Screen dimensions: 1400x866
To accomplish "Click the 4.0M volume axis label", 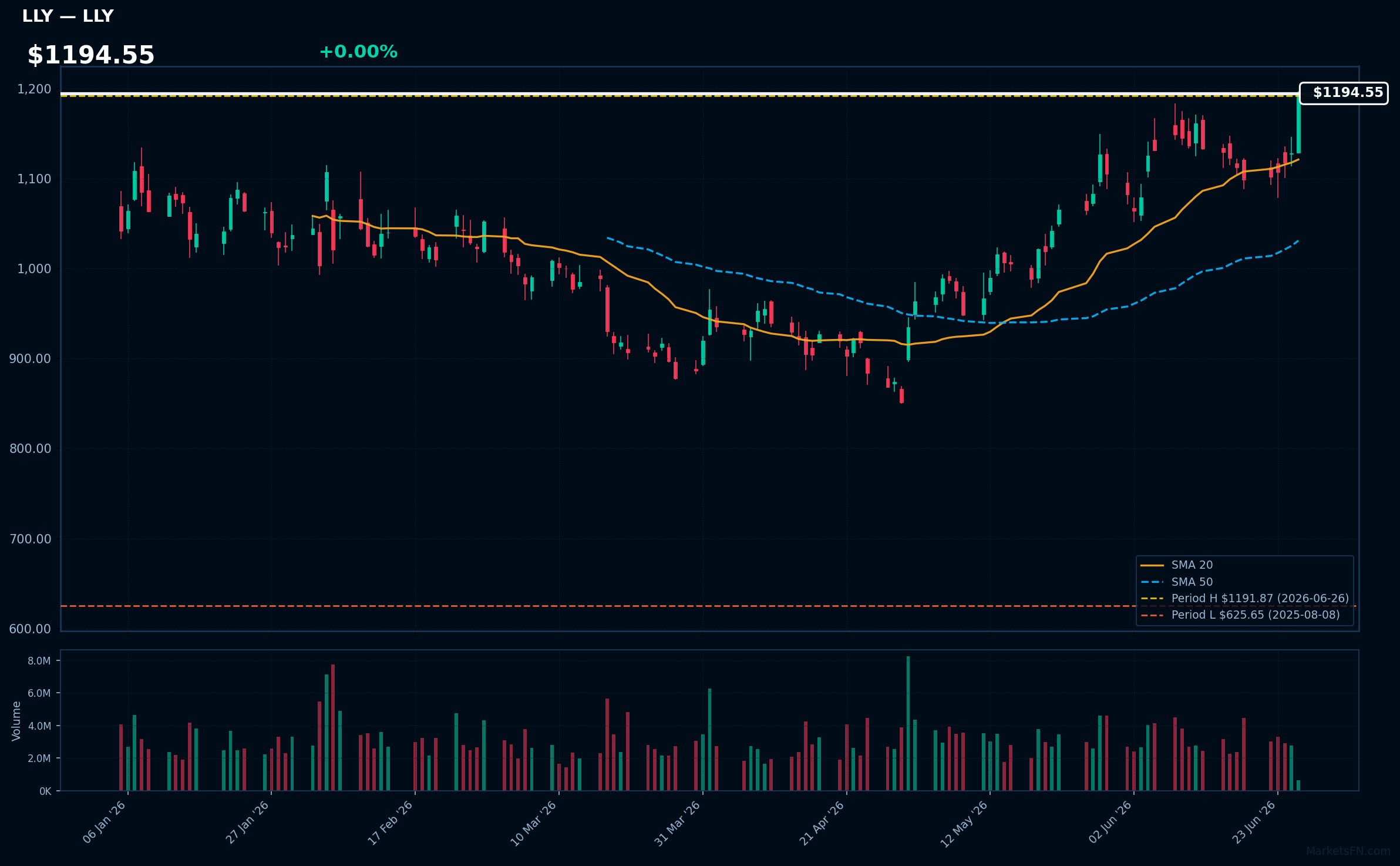I will click(x=39, y=726).
